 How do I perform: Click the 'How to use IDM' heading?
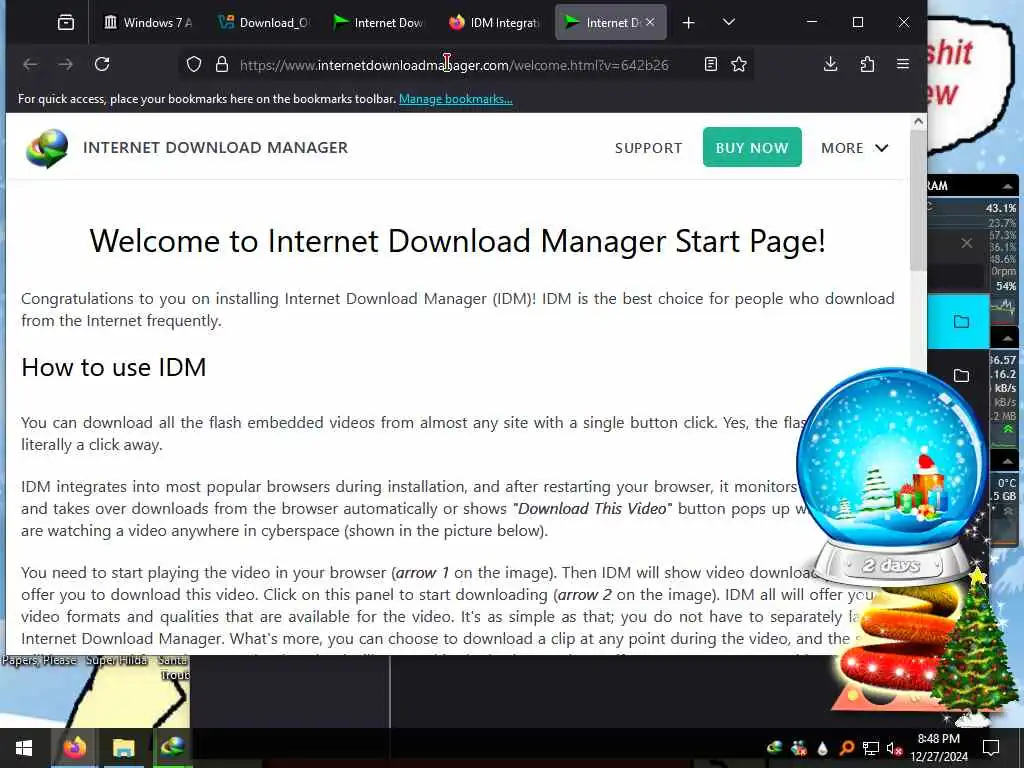pos(114,367)
